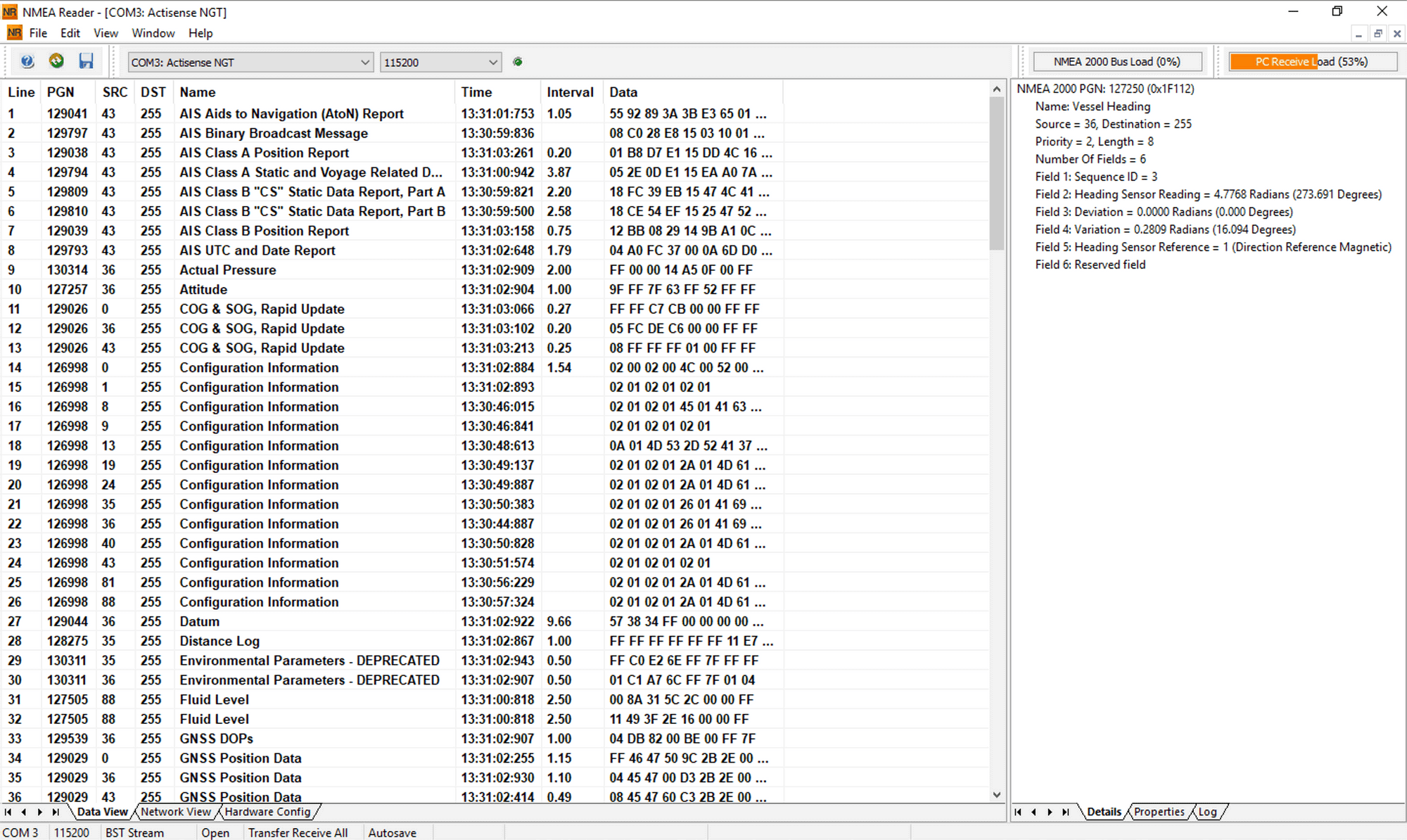
Task: Click the blue help question mark icon
Action: click(27, 61)
